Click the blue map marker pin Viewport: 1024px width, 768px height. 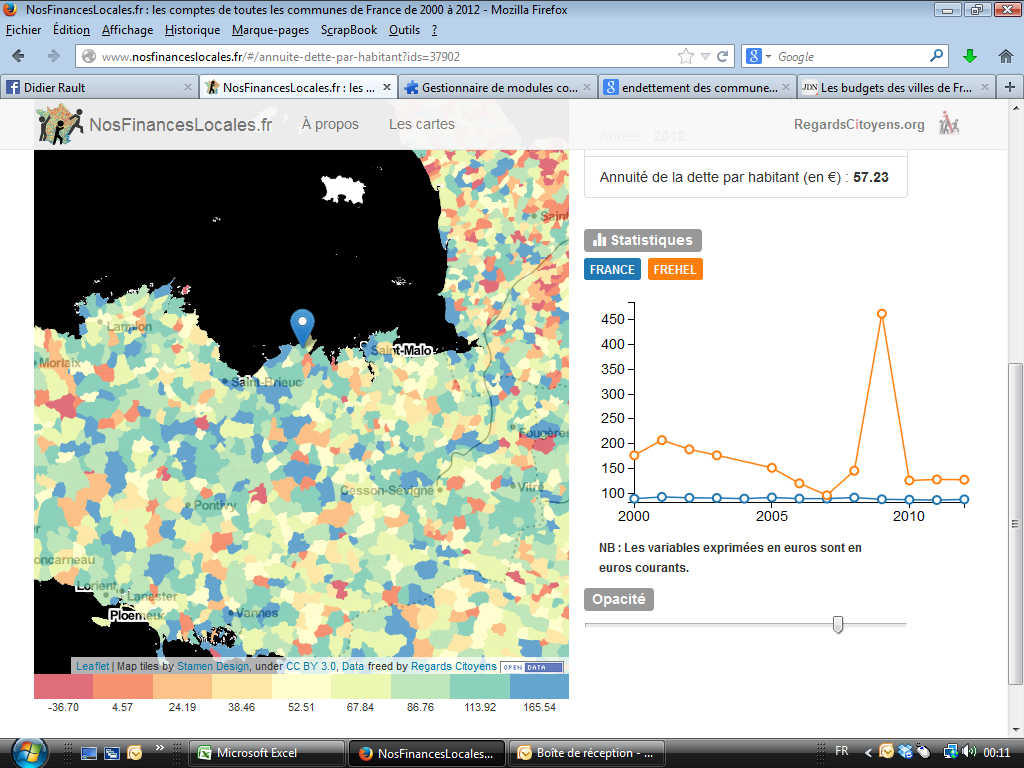coord(301,325)
